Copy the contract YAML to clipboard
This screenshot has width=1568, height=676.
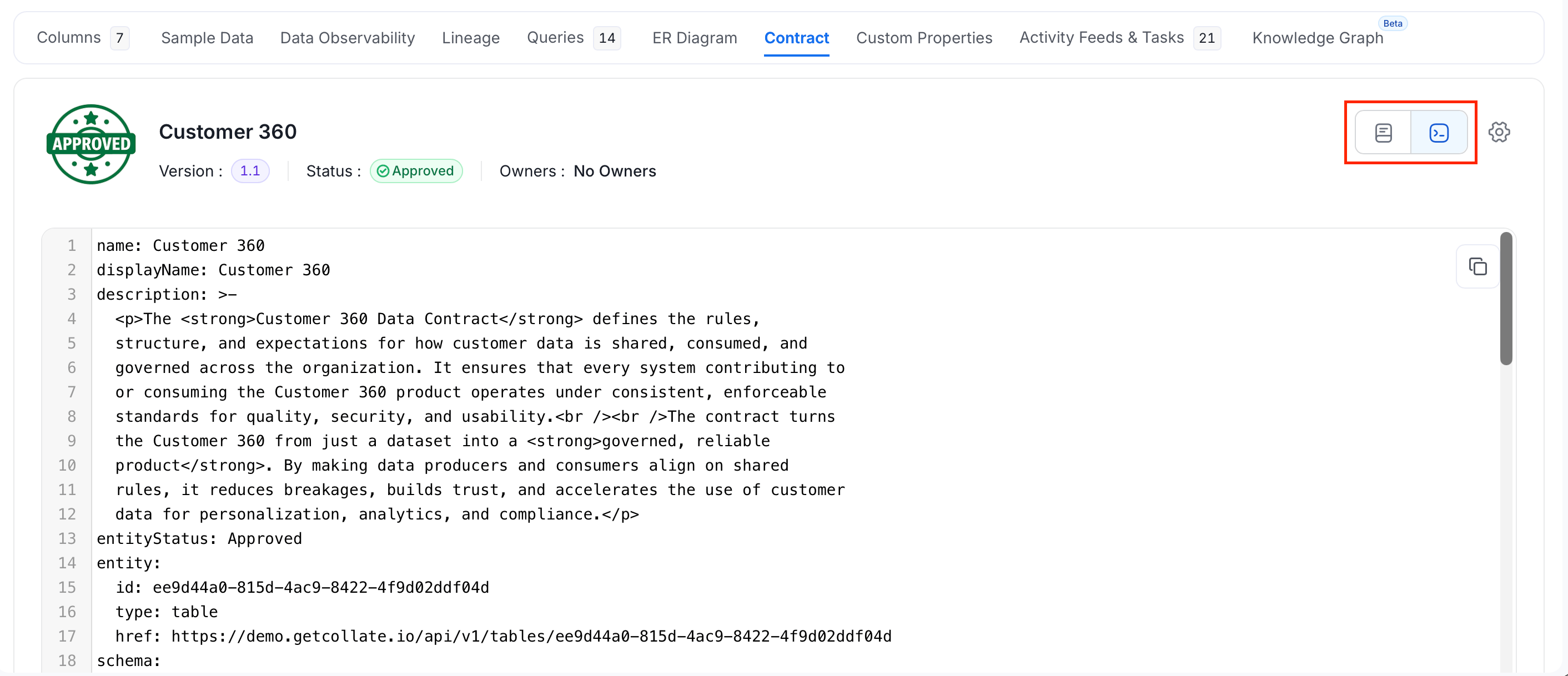click(1478, 266)
